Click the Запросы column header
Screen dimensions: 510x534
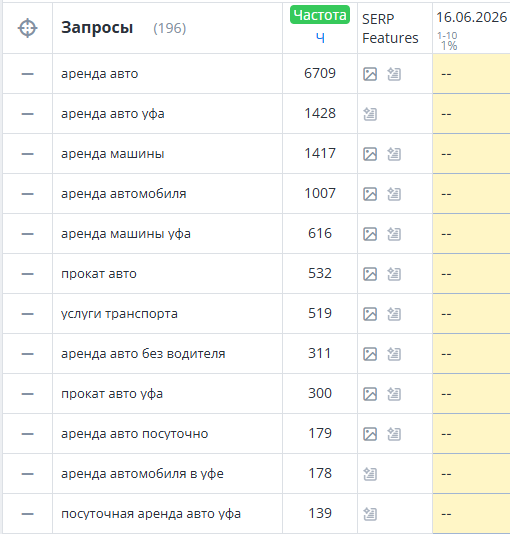[97, 28]
